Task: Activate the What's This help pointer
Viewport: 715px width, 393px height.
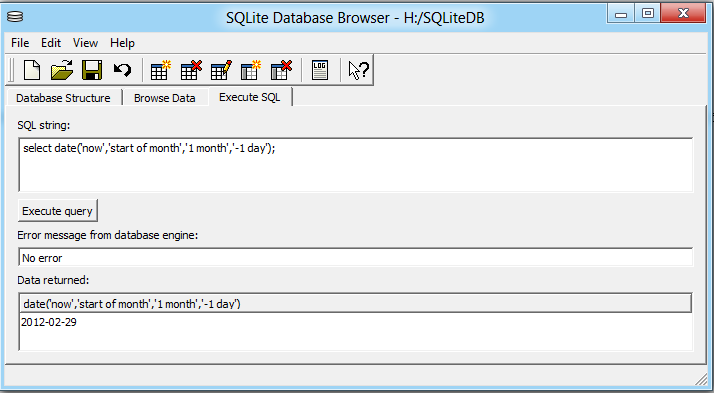Action: 358,70
